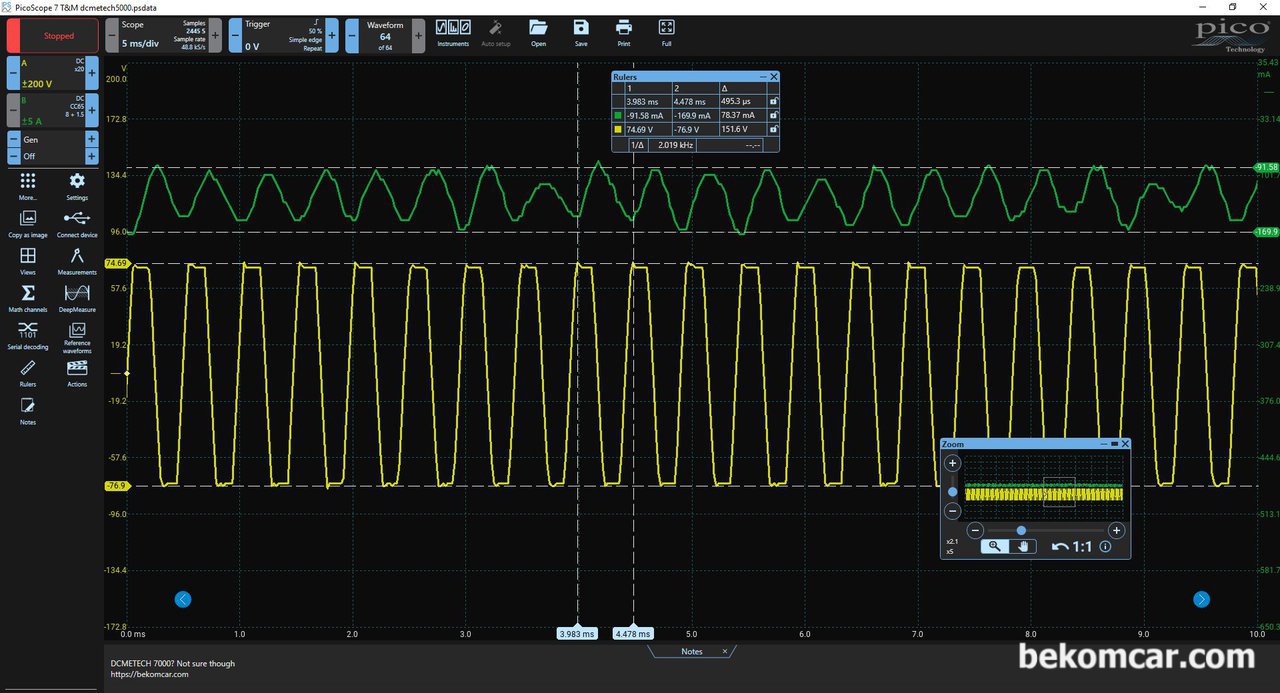Increase Scope timebase with plus
Screen dimensions: 1280x693
pos(215,35)
